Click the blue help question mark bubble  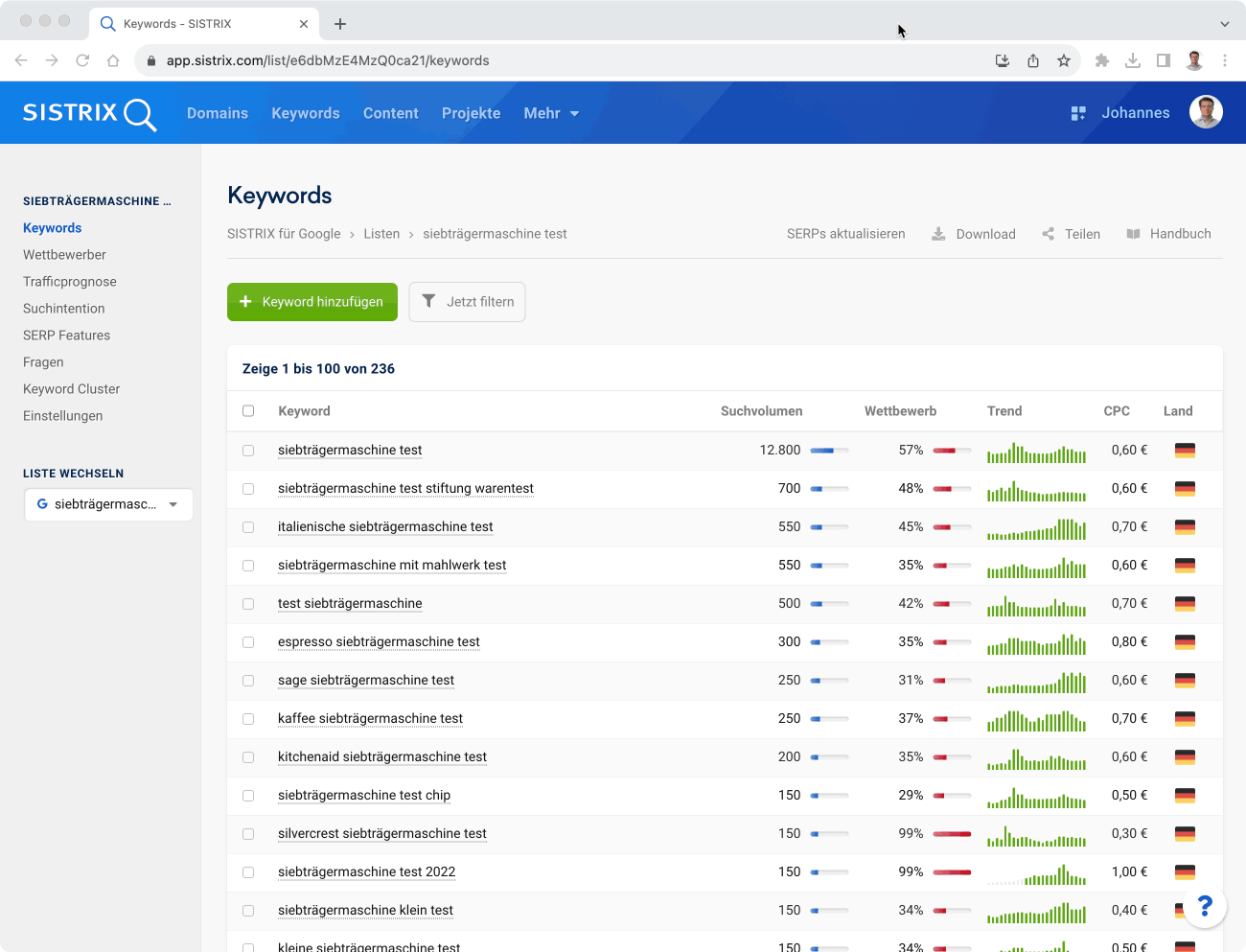coord(1205,905)
